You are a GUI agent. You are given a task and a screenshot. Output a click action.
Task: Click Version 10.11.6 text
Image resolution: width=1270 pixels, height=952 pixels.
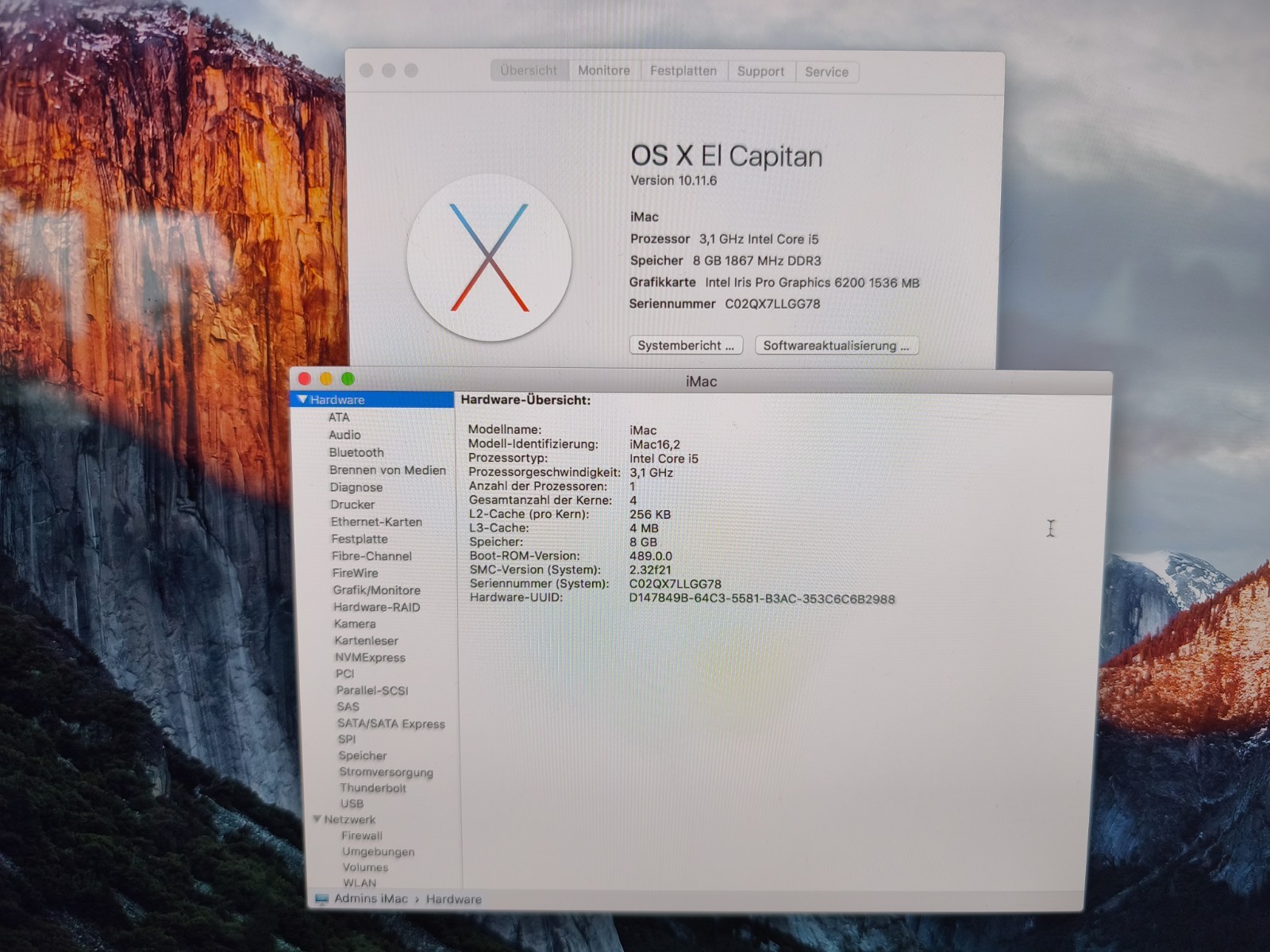click(674, 181)
